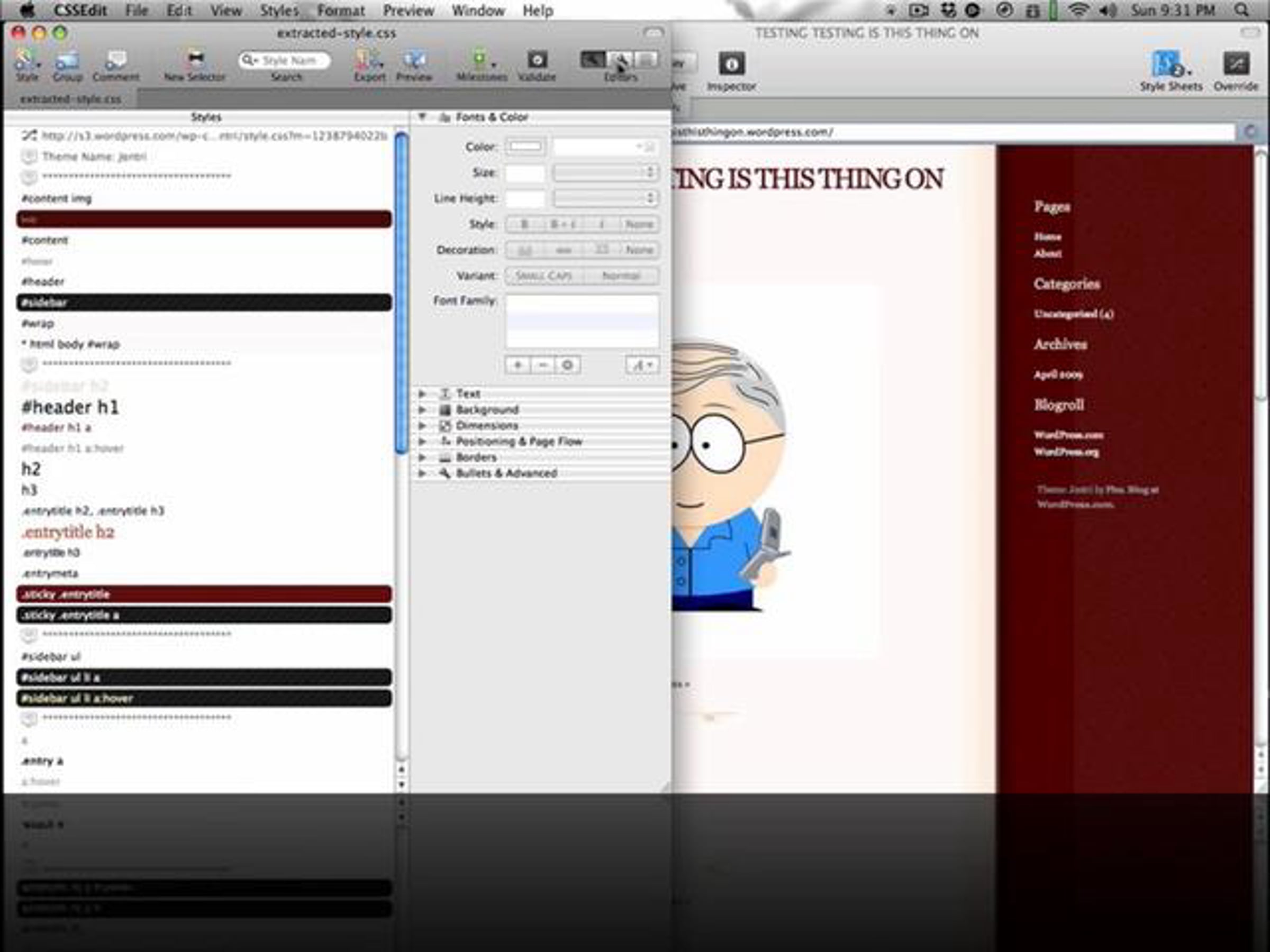The width and height of the screenshot is (1270, 952).
Task: Click the Wi-Fi status icon
Action: pos(1078,10)
